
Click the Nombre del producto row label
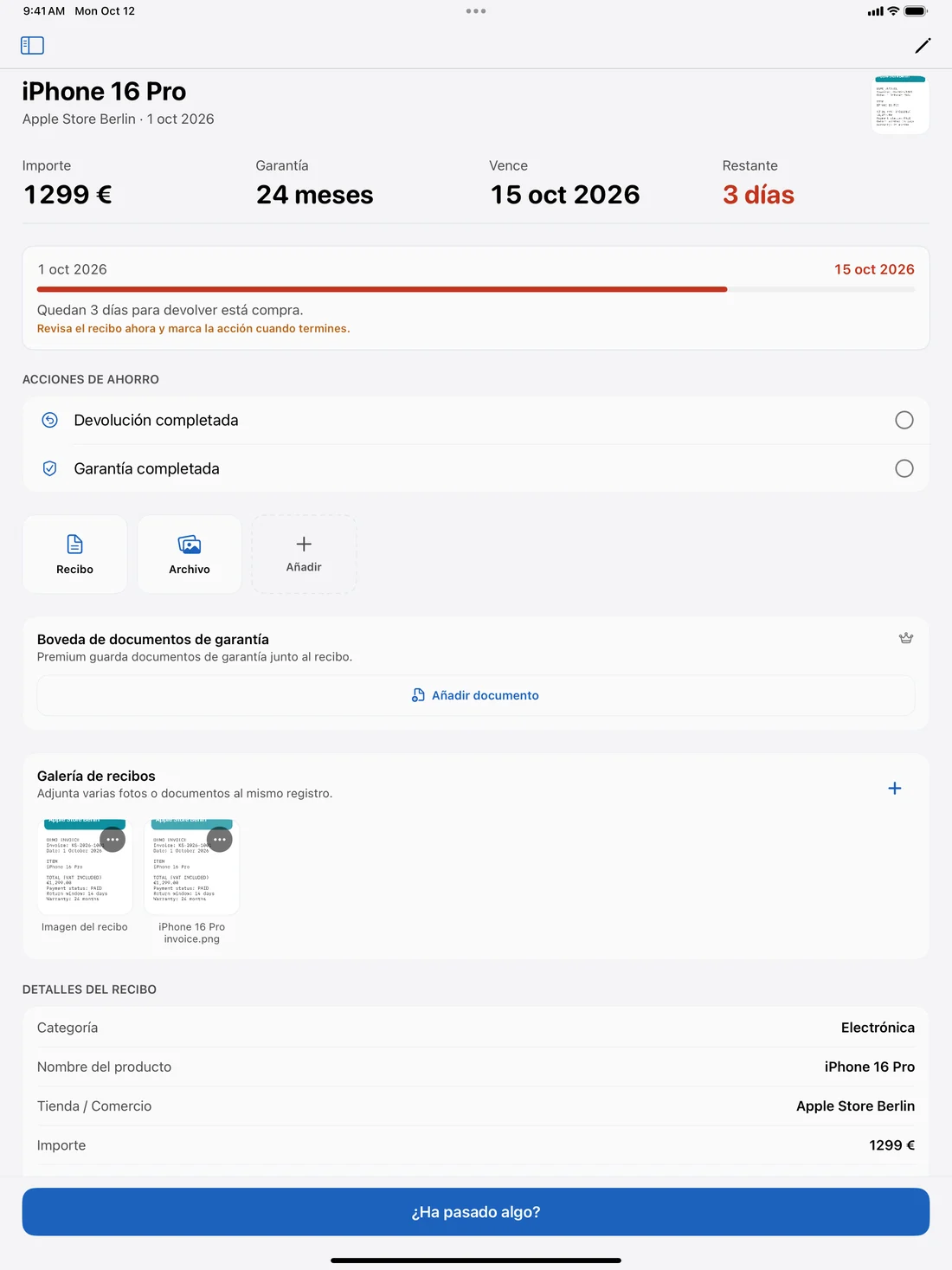(x=104, y=1067)
